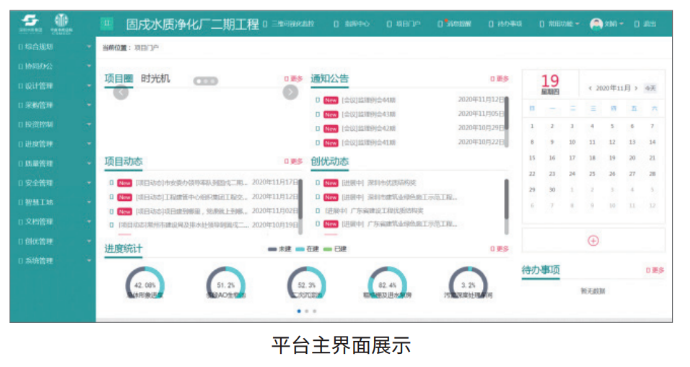Expand 采购管理 in the sidebar

coord(53,105)
